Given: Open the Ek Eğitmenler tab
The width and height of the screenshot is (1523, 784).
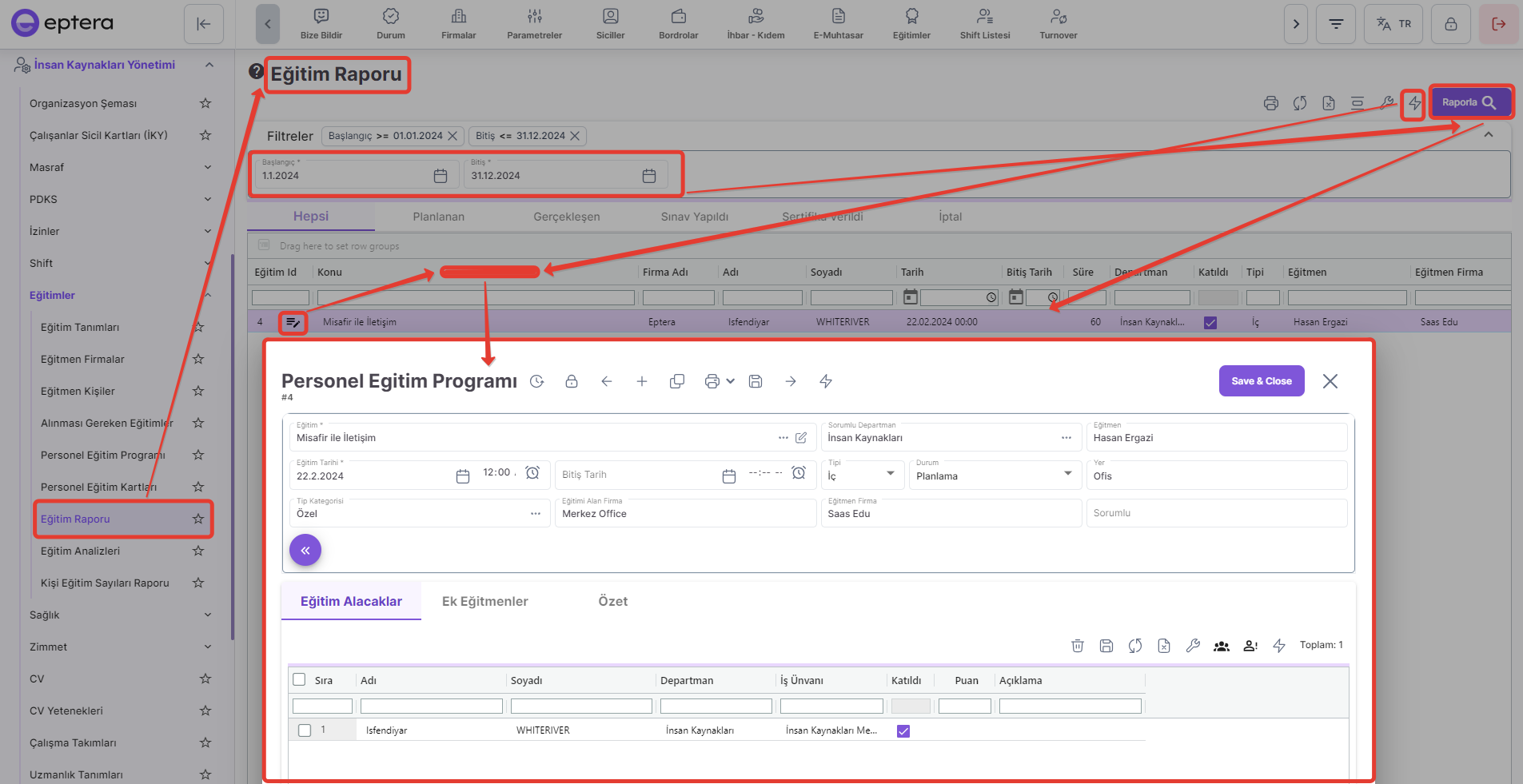Looking at the screenshot, I should pyautogui.click(x=484, y=602).
